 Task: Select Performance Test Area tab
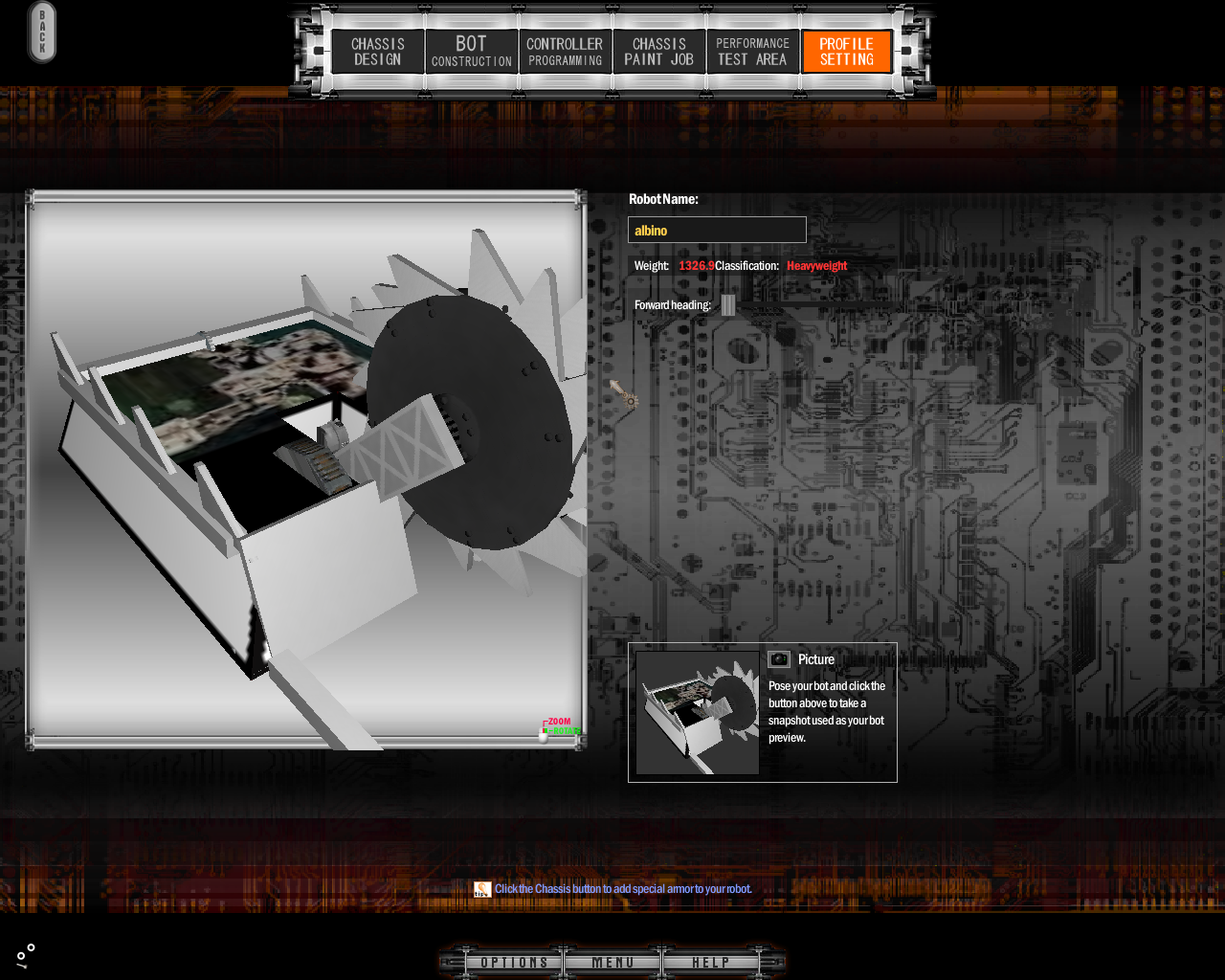point(752,52)
